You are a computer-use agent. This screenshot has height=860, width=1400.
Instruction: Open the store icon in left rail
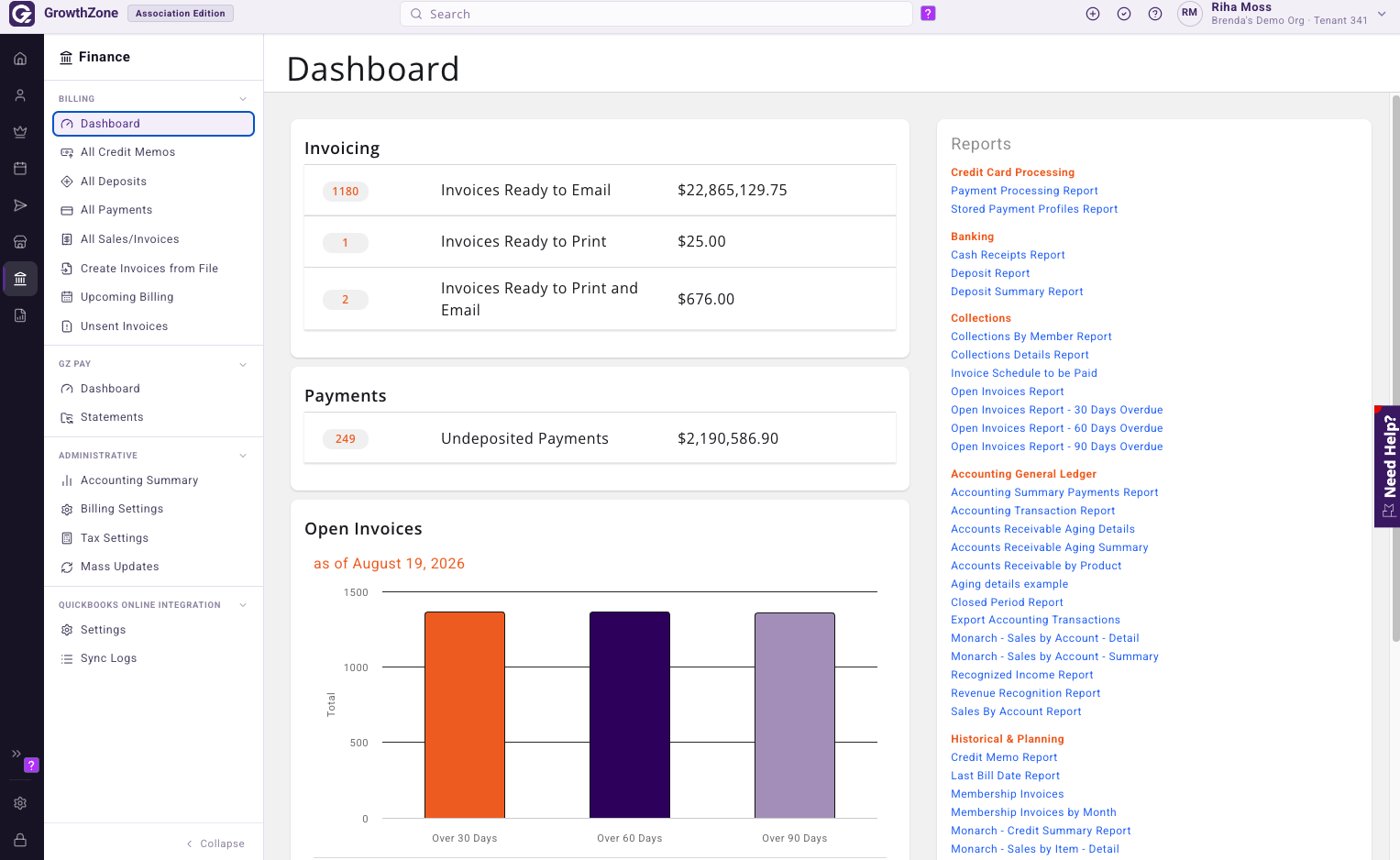pyautogui.click(x=20, y=242)
